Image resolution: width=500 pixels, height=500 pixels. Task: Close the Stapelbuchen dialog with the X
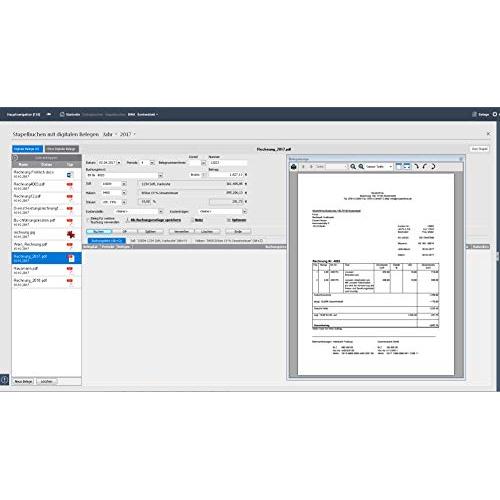click(x=488, y=134)
